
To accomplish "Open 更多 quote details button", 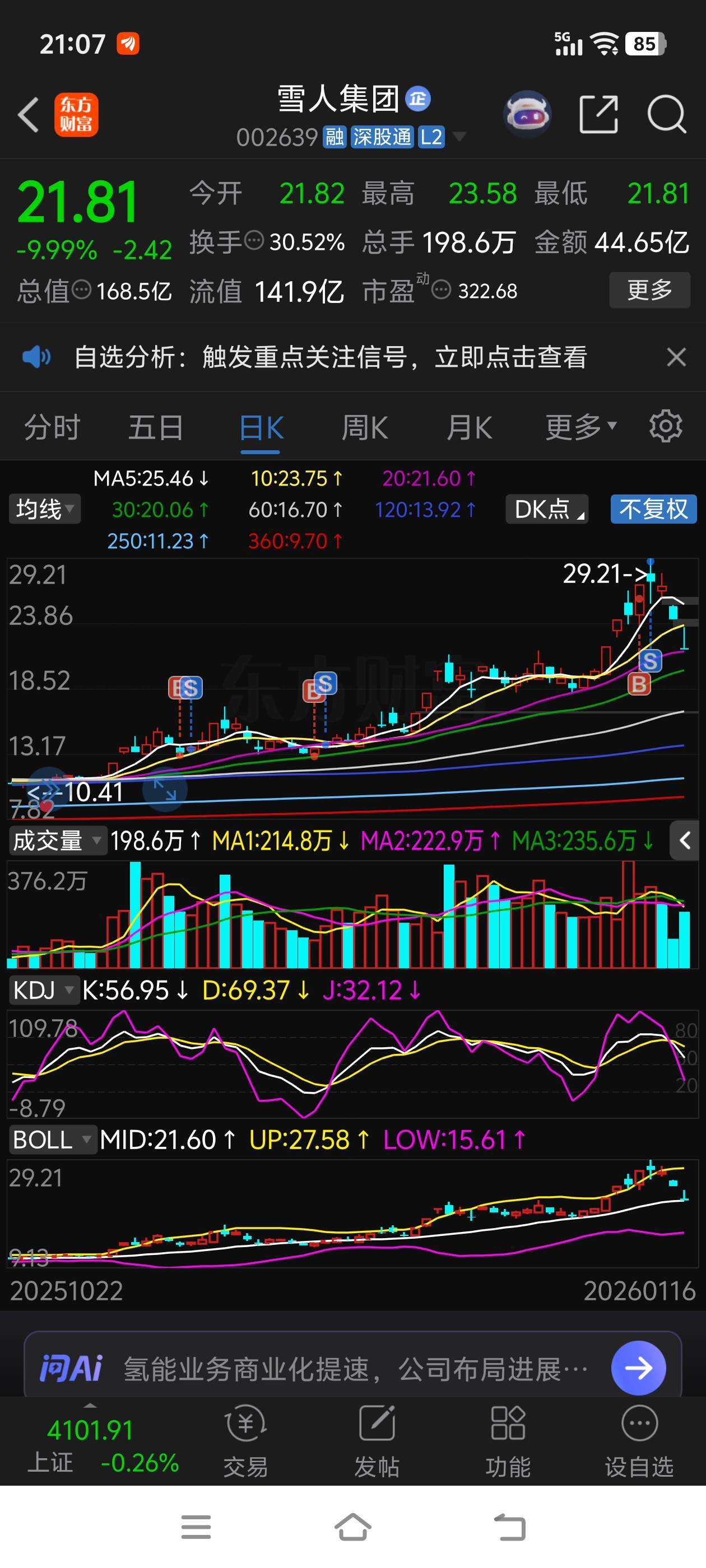I will (x=649, y=290).
